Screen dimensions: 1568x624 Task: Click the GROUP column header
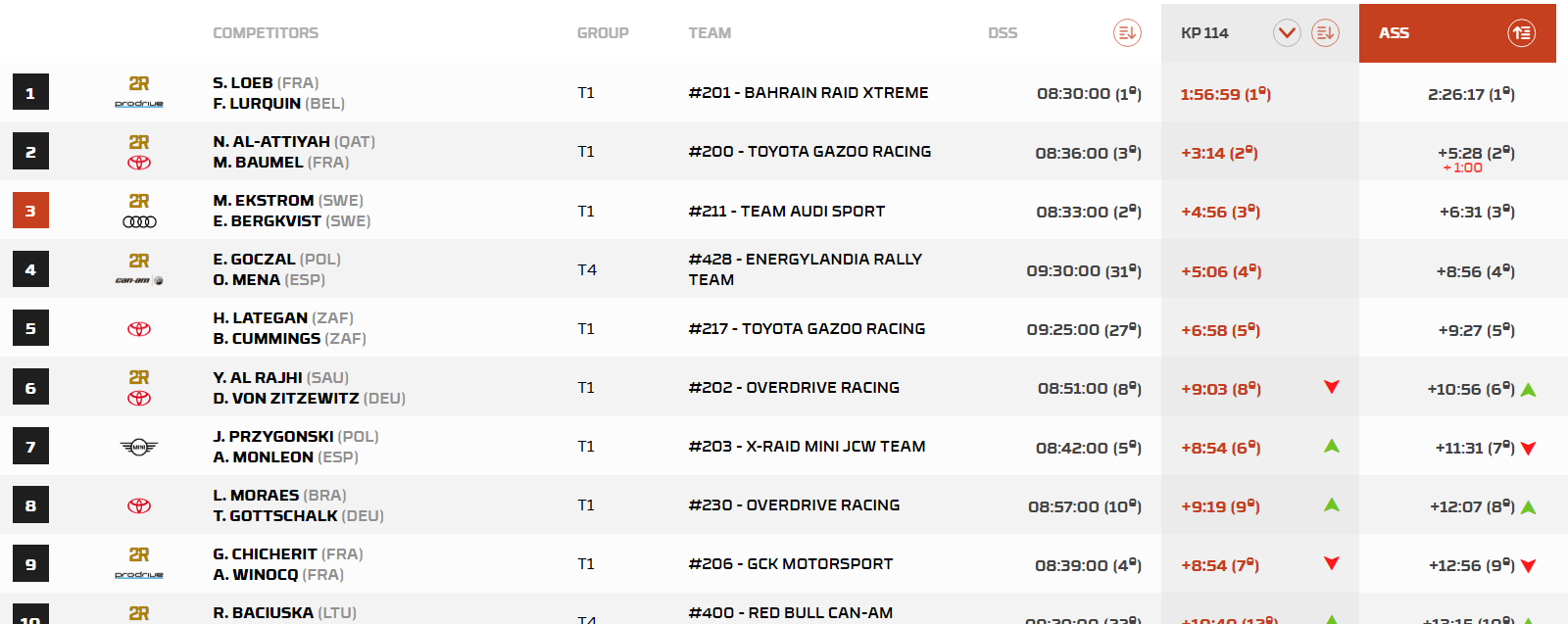(603, 33)
